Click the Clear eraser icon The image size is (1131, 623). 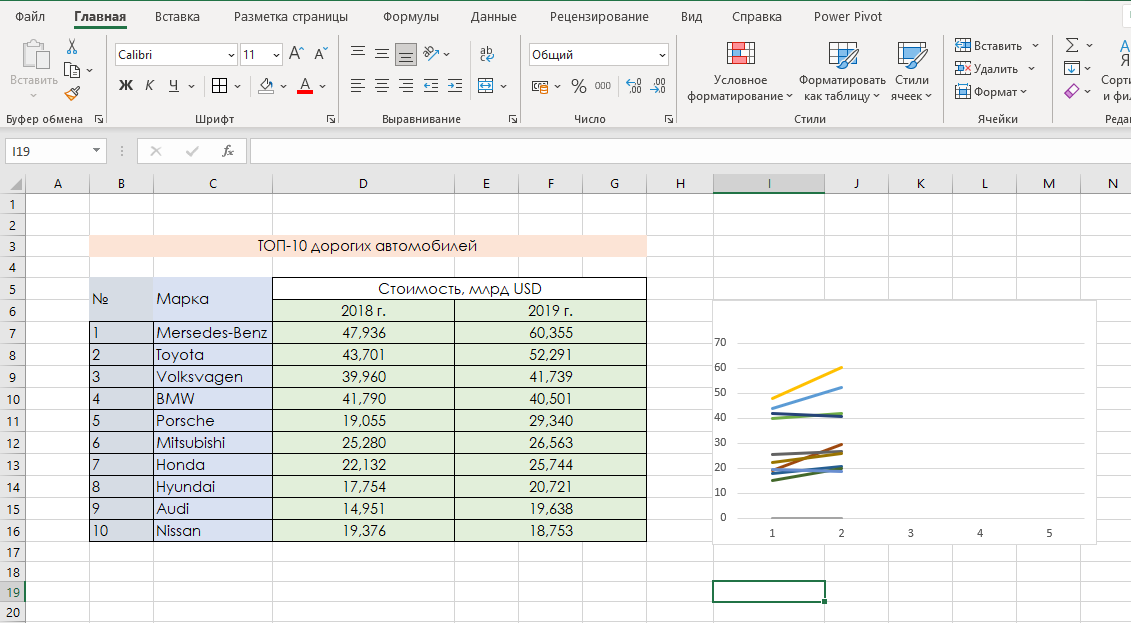[x=1072, y=92]
